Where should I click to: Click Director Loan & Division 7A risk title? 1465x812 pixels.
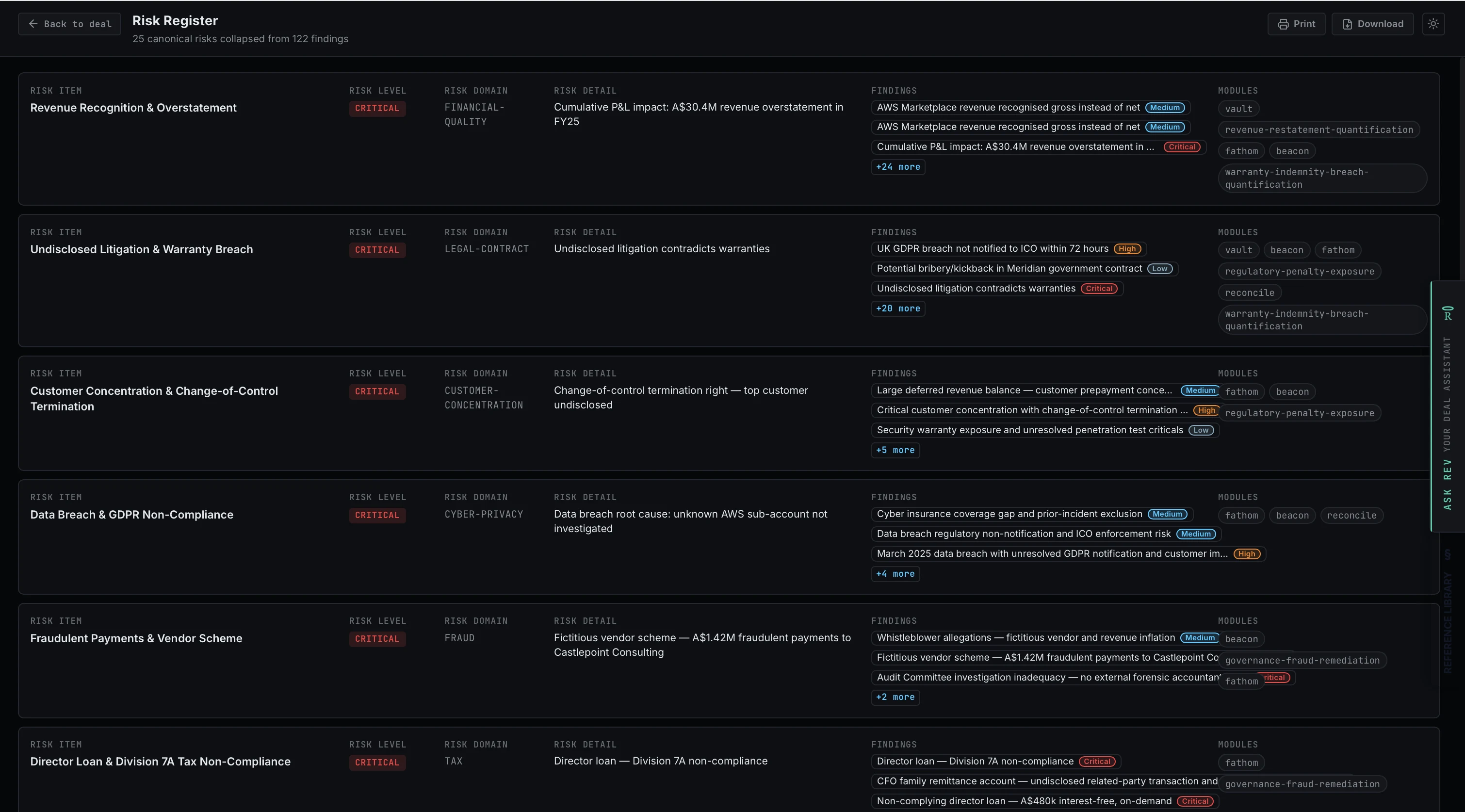pyautogui.click(x=161, y=762)
